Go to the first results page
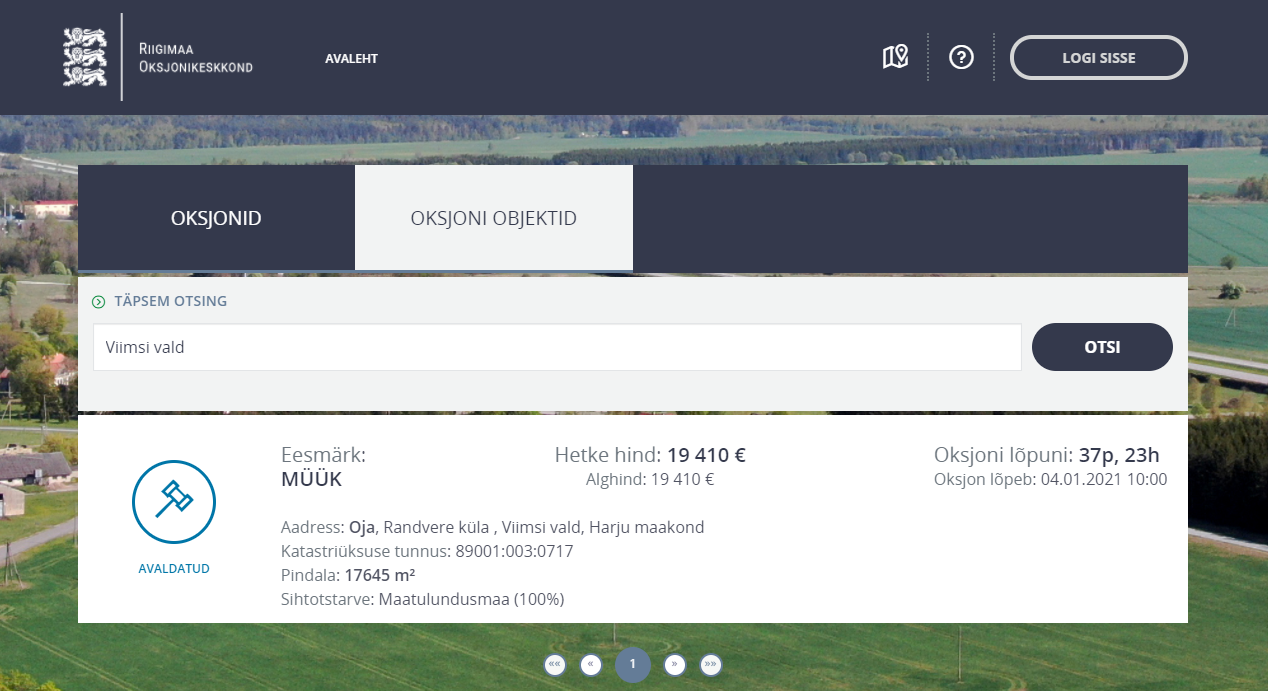The image size is (1268, 691). click(x=555, y=664)
